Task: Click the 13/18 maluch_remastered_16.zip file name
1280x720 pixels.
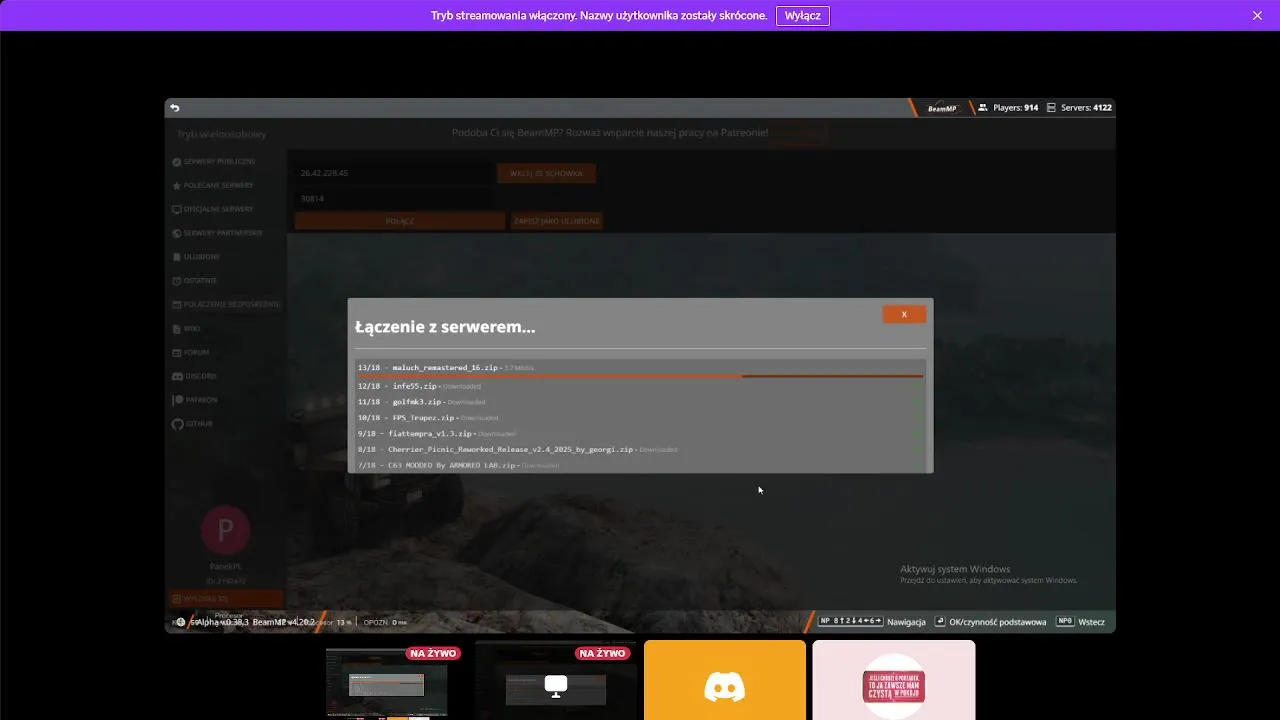Action: [445, 367]
